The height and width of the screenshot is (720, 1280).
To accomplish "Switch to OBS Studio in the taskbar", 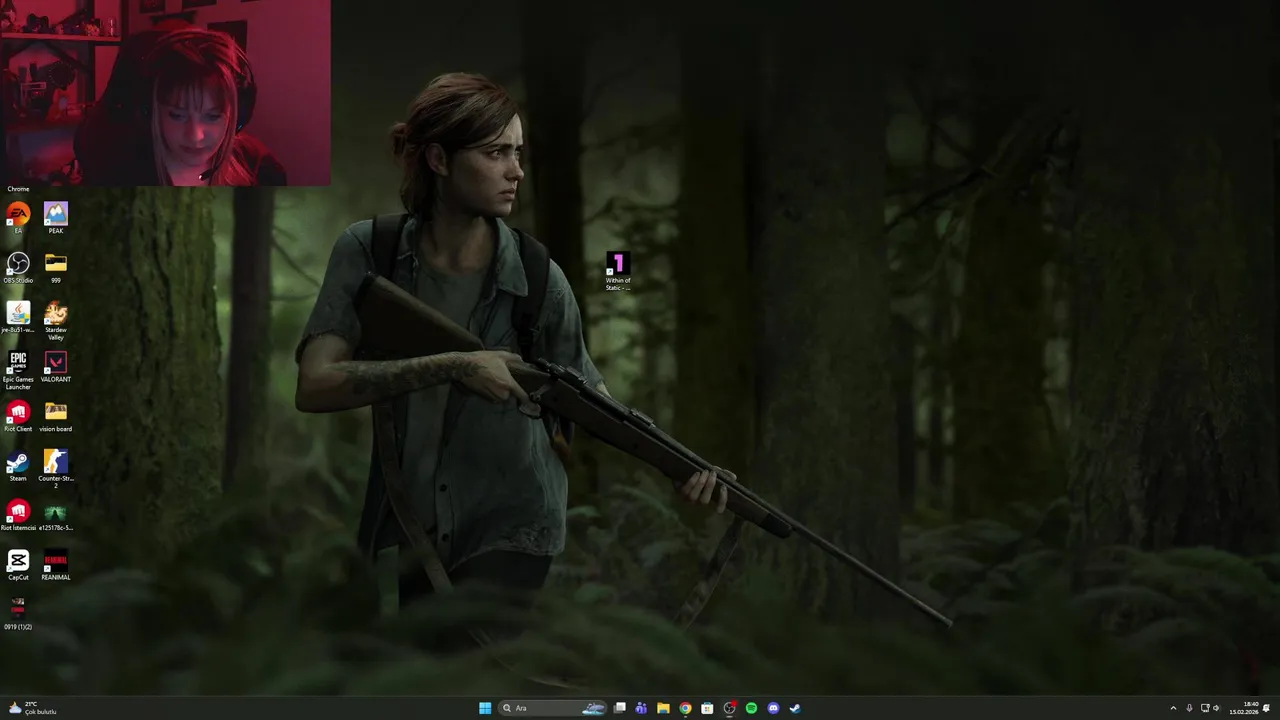I will pos(729,708).
